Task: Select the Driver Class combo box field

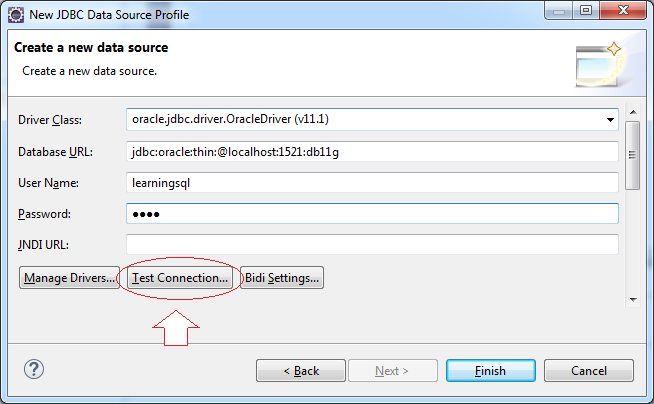Action: point(372,120)
